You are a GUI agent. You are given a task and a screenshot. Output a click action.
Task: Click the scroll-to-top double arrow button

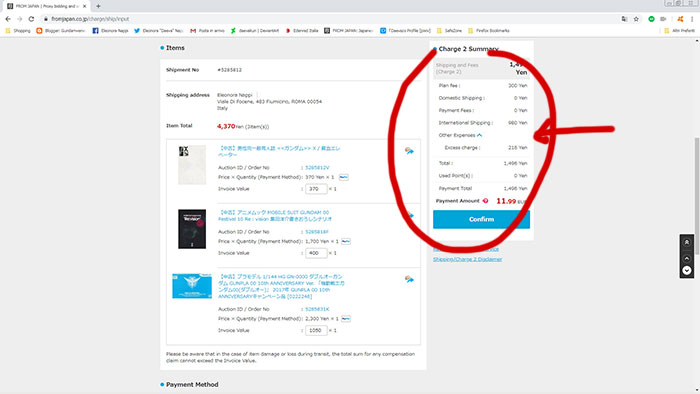687,242
